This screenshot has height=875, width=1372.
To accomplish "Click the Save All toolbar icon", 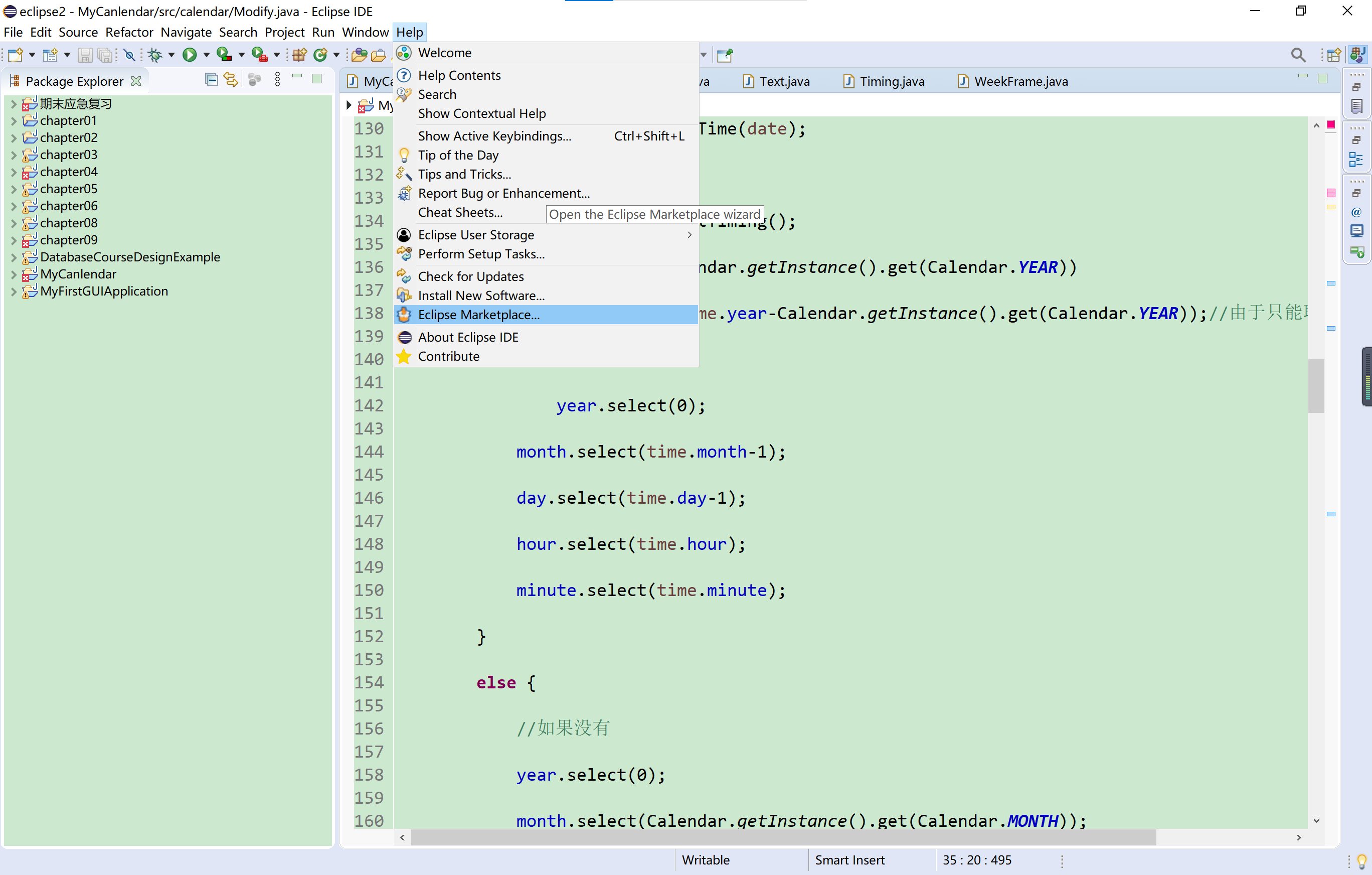I will [105, 55].
